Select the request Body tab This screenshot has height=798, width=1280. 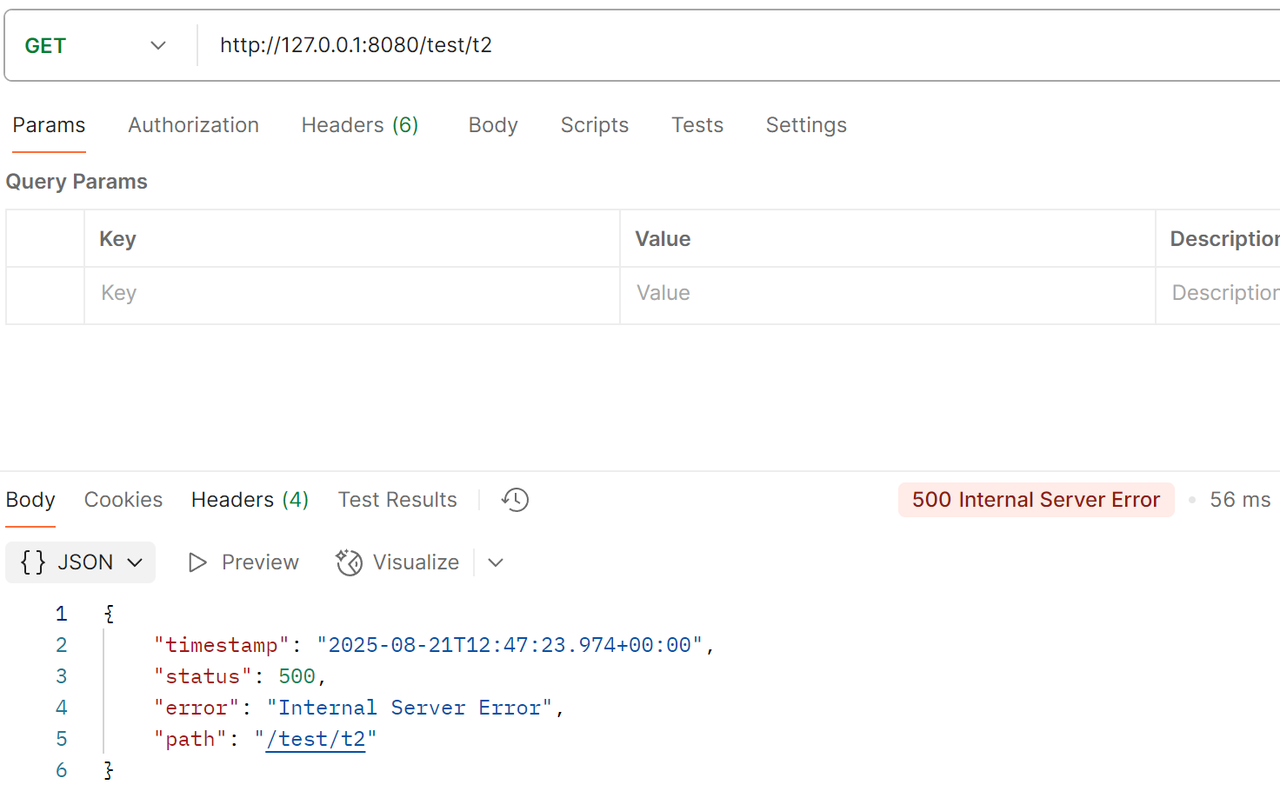tap(493, 125)
